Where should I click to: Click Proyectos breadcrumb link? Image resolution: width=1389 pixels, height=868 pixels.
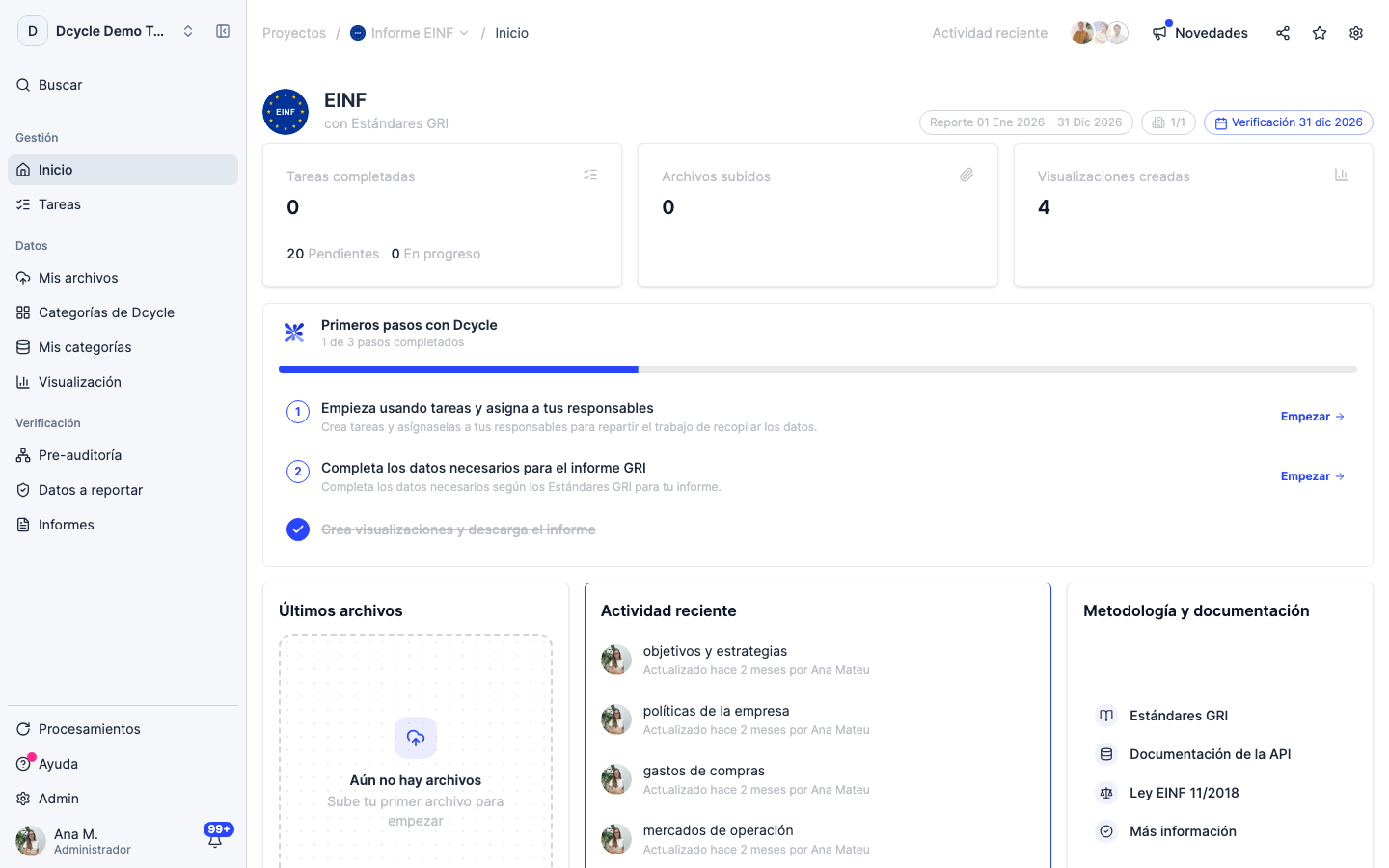[294, 33]
